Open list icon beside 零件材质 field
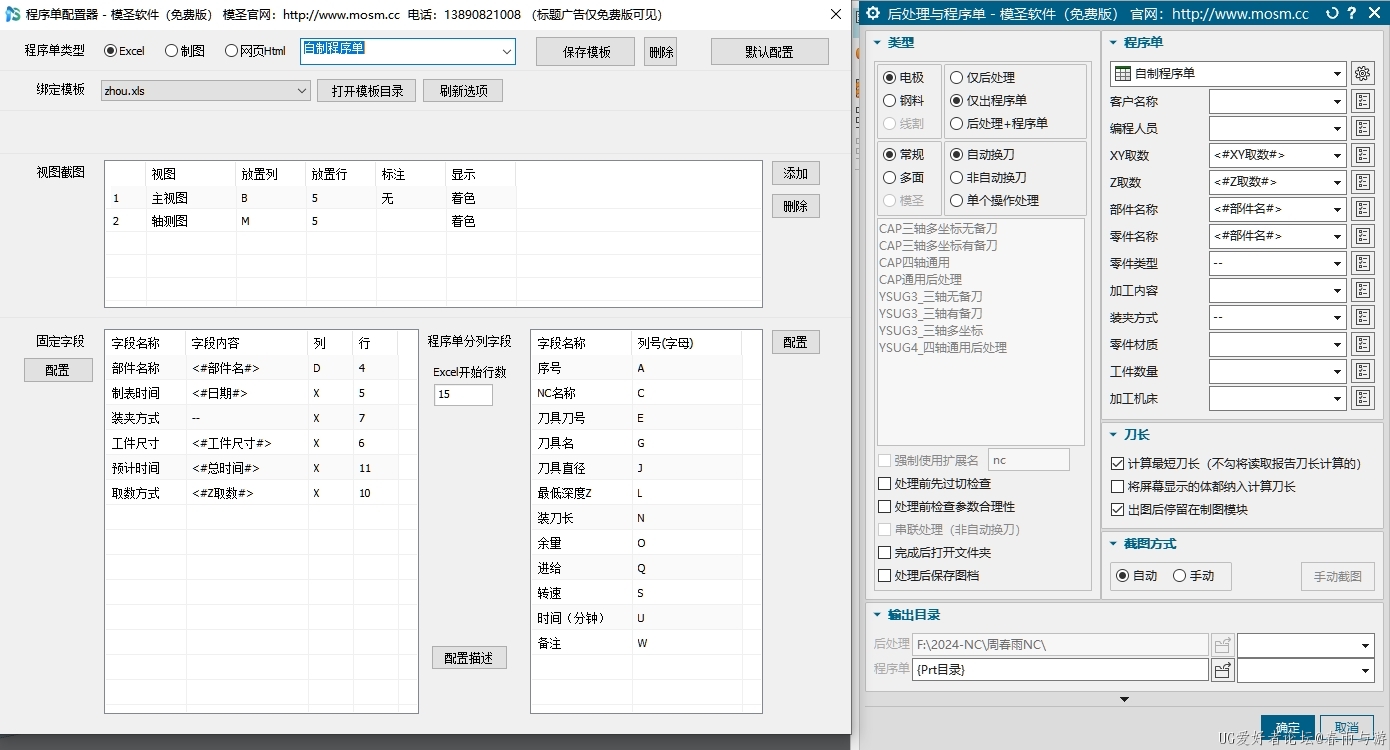 (x=1363, y=344)
